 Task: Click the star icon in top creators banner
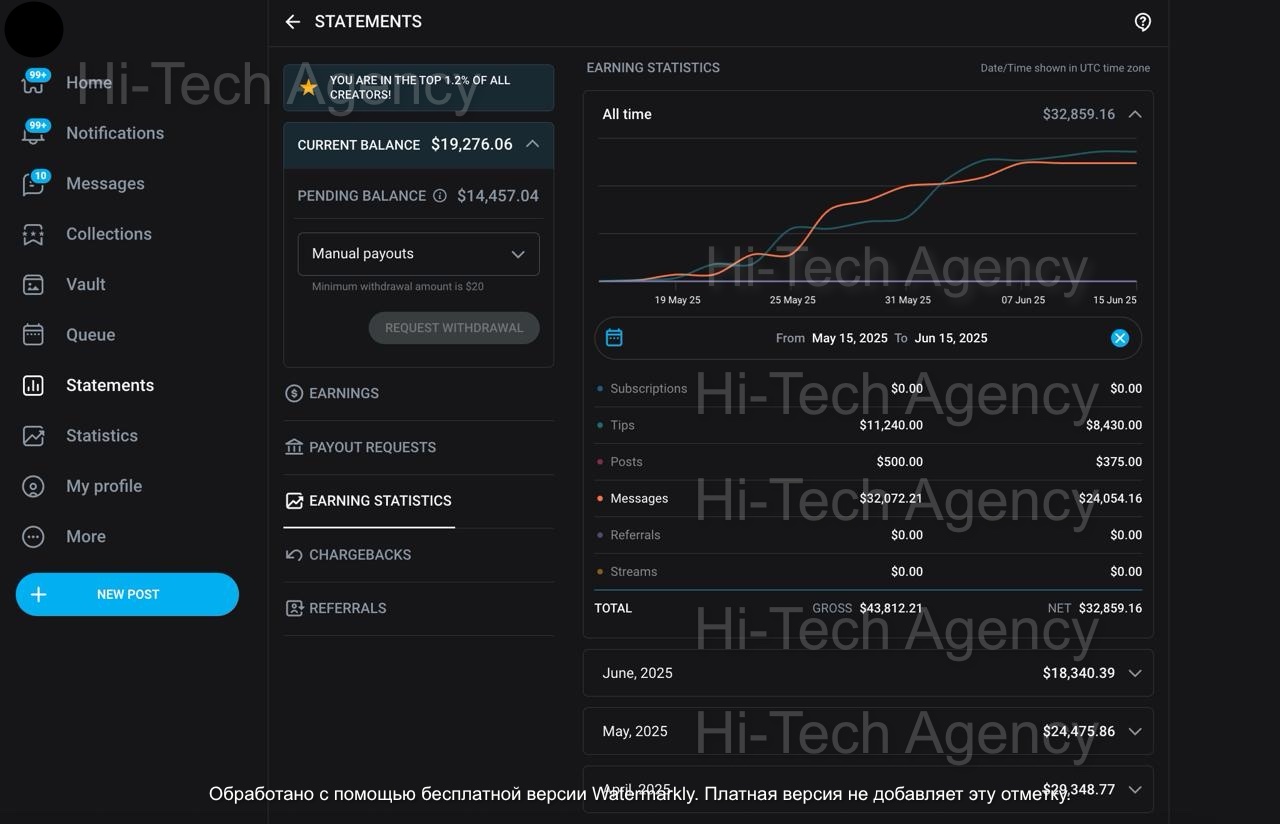[309, 88]
